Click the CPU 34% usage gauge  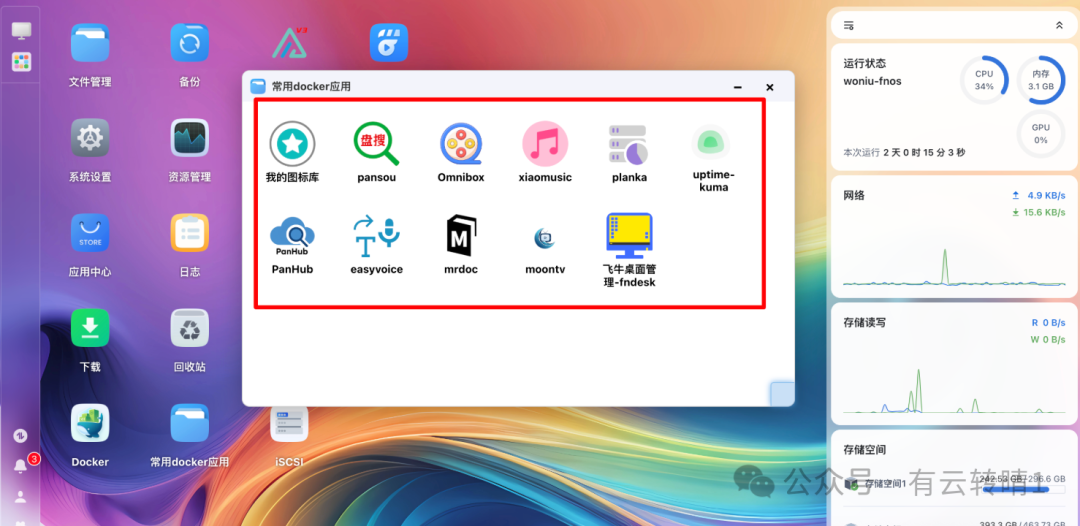point(984,80)
